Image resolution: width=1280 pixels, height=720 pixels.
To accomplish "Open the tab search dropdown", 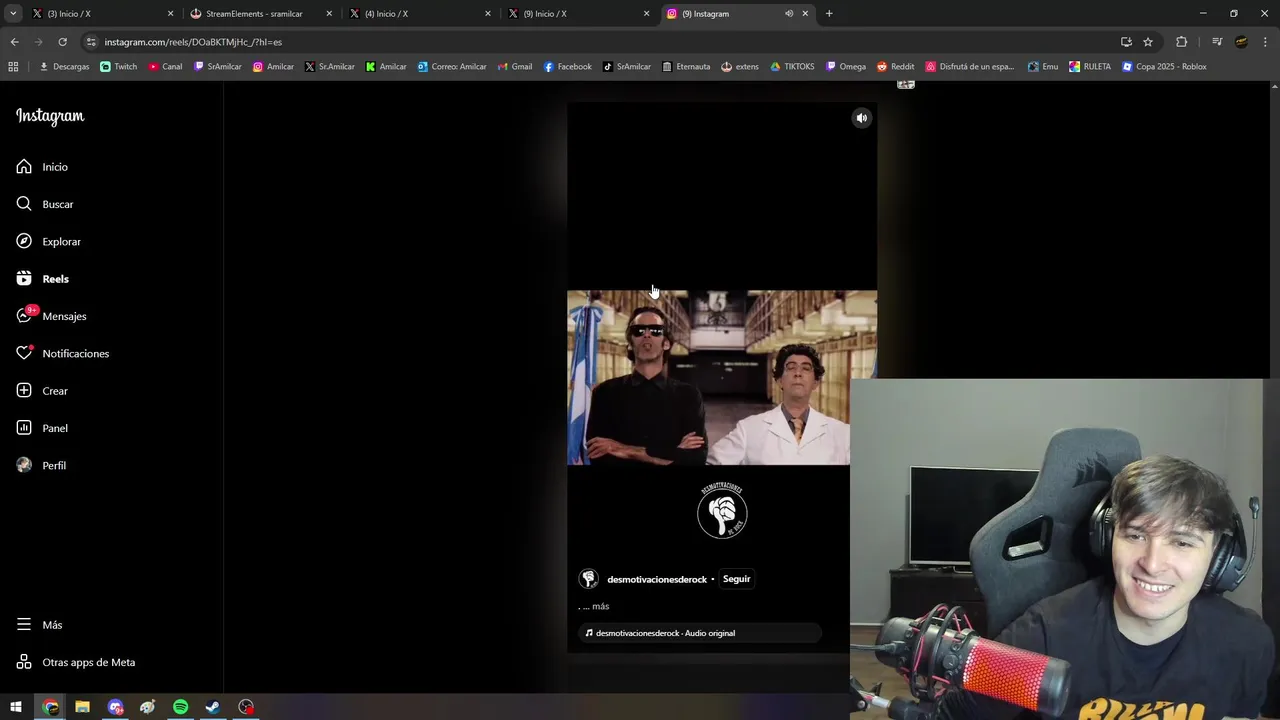I will click(13, 14).
